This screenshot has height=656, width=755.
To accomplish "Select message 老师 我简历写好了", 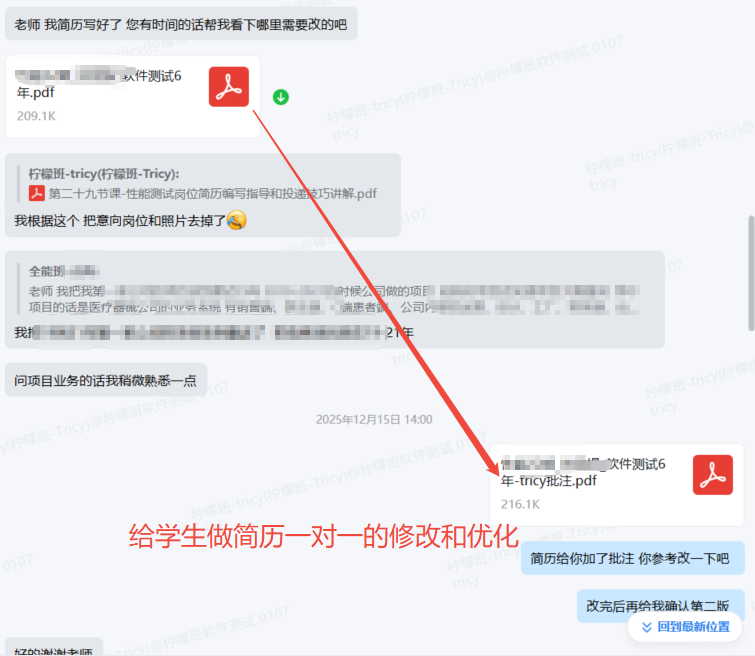I will click(181, 24).
